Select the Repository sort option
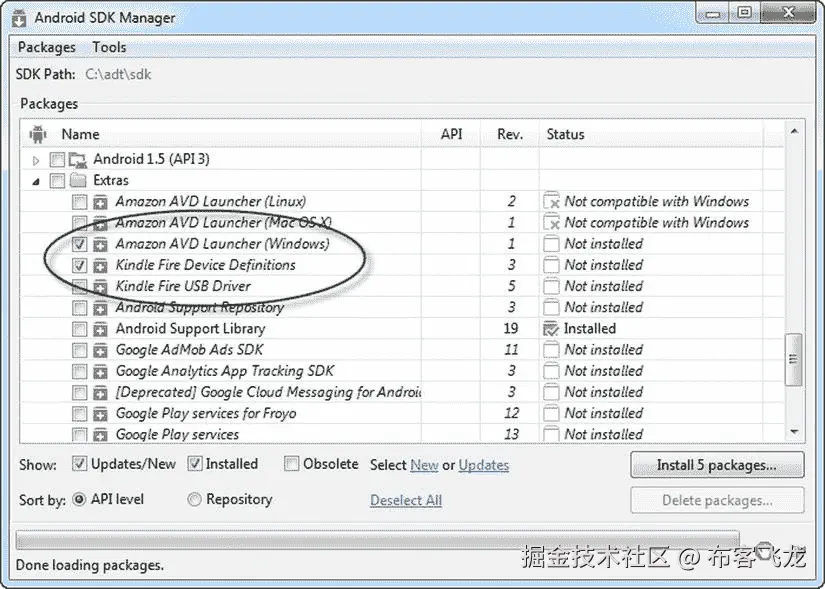Screen dimensions: 825x589 point(194,499)
